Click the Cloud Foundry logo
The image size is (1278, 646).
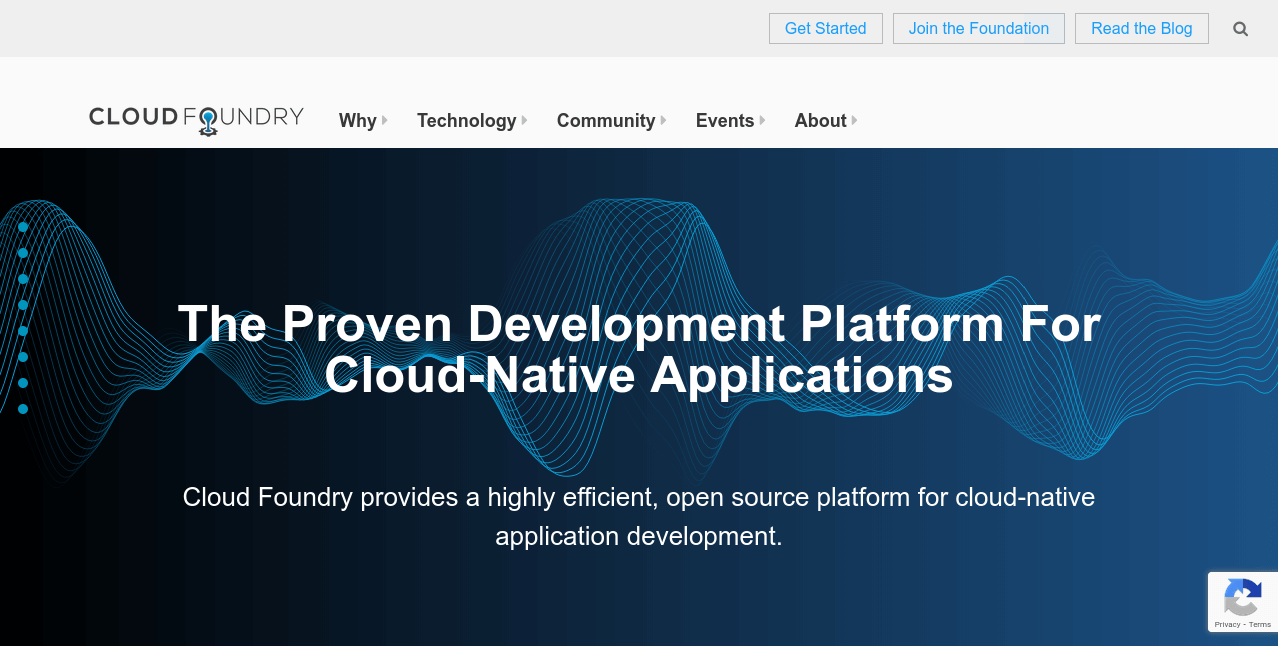tap(196, 120)
